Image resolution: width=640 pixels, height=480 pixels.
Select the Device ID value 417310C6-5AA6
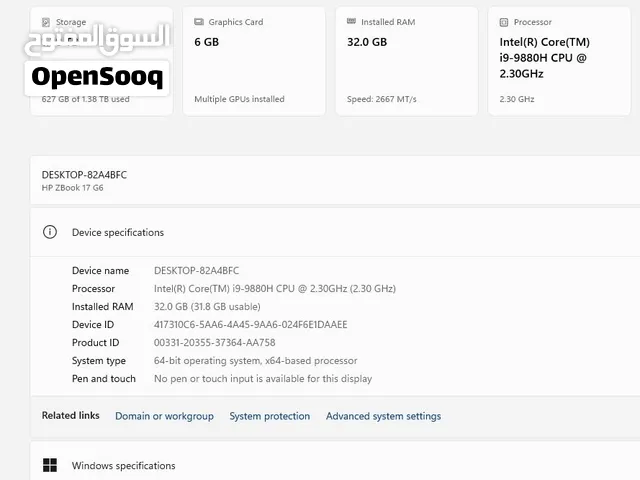coord(251,324)
